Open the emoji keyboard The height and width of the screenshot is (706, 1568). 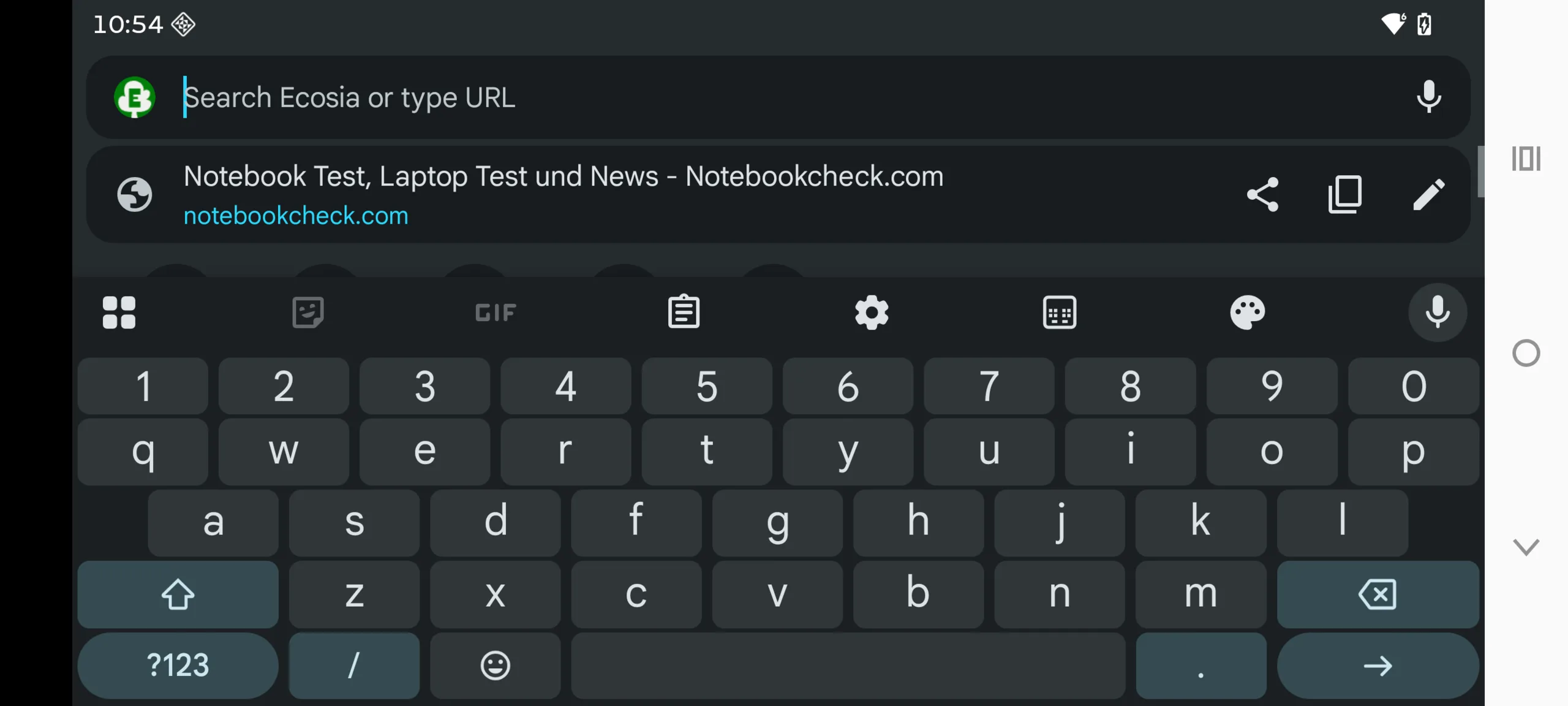[x=495, y=666]
